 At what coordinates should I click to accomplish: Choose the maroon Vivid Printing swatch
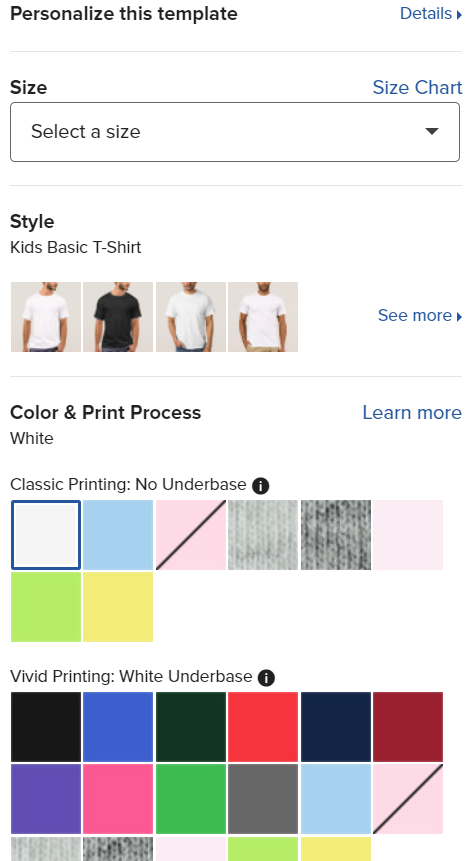pos(408,727)
